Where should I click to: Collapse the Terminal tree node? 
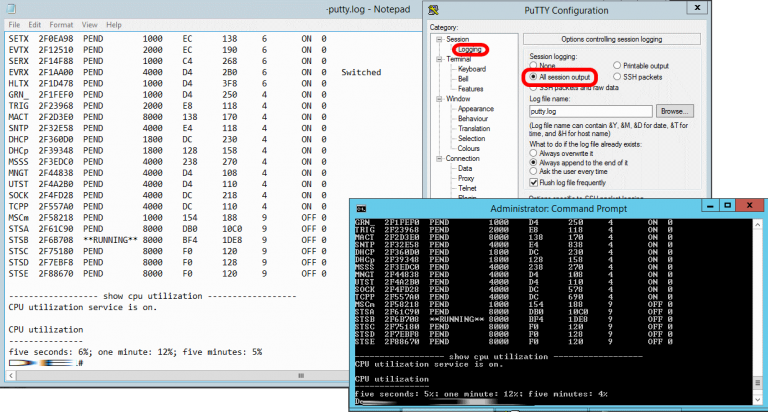tap(437, 59)
